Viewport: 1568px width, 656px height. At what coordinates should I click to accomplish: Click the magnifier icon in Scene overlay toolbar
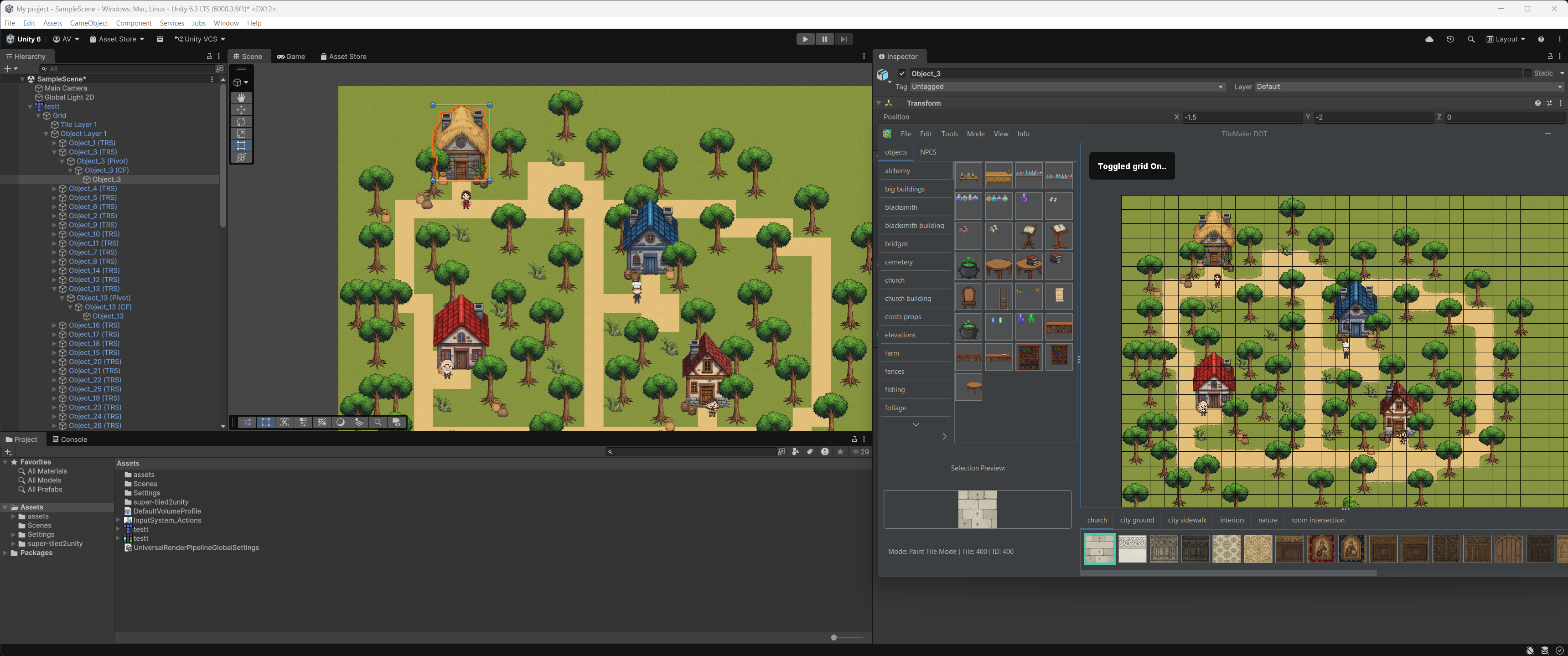pyautogui.click(x=378, y=422)
